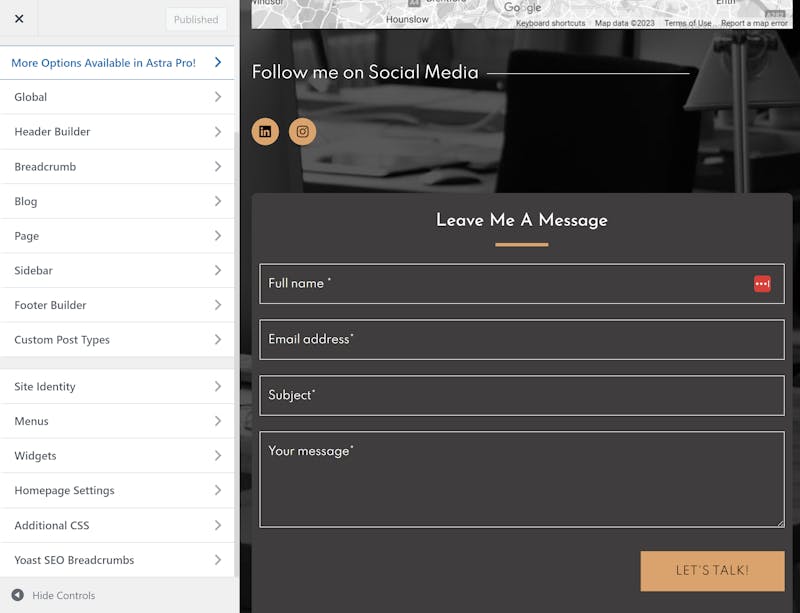
Task: Open the LinkedIn social icon
Action: point(265,132)
